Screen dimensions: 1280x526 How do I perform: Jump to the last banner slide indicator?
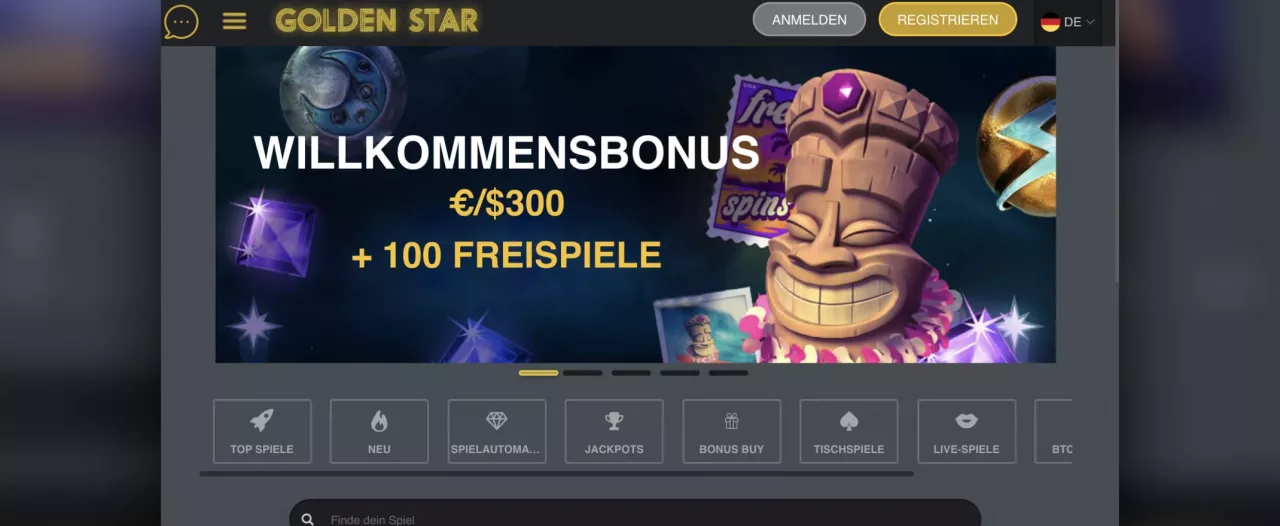[x=728, y=373]
